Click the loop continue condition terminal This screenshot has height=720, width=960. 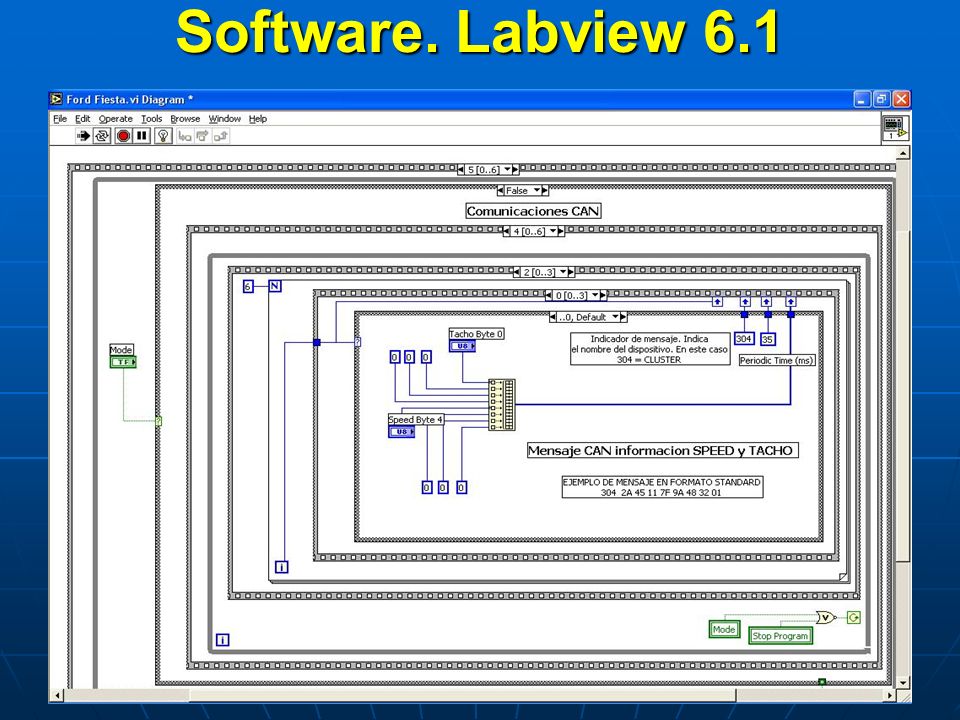[854, 617]
